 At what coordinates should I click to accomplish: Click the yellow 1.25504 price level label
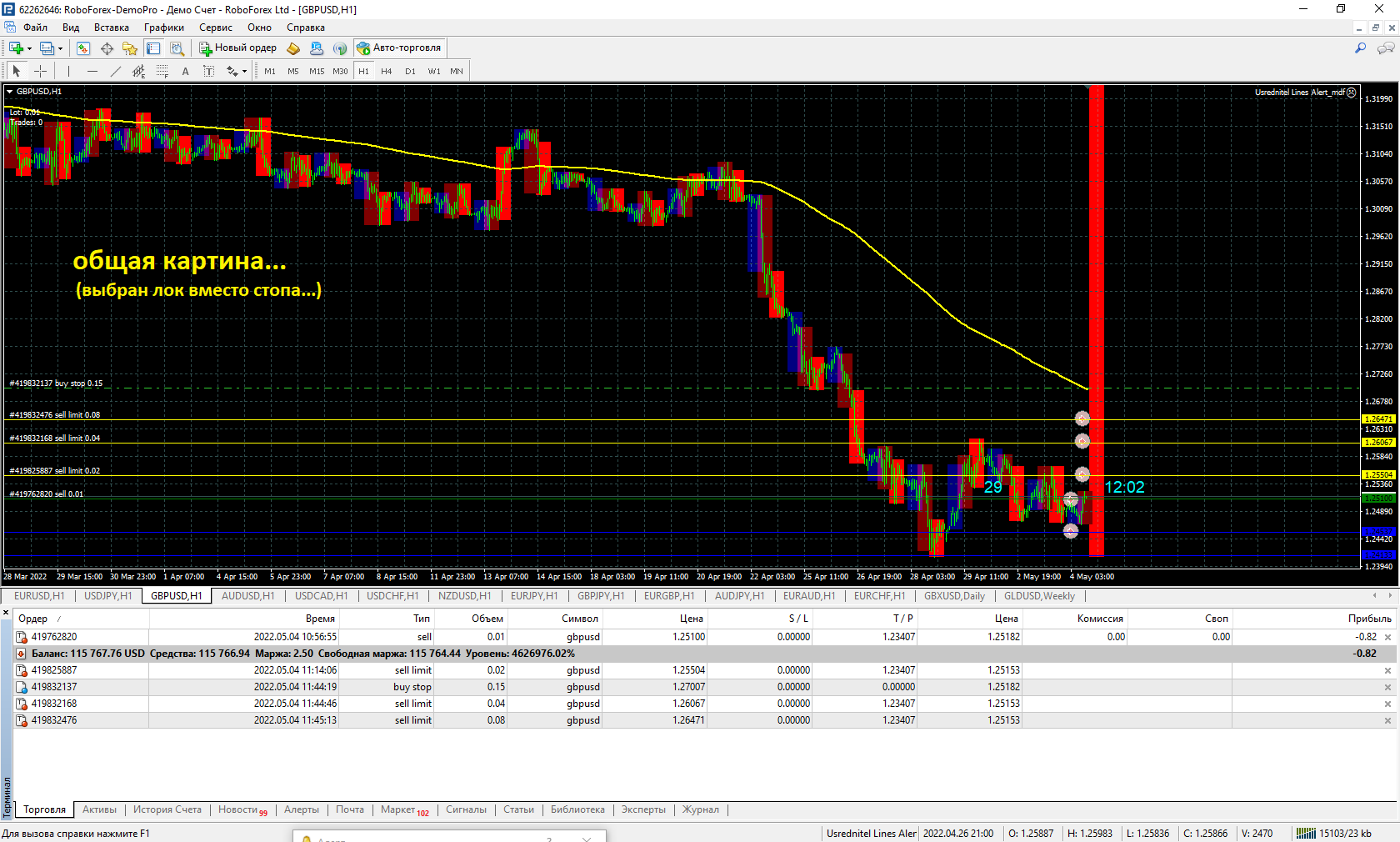coord(1378,475)
